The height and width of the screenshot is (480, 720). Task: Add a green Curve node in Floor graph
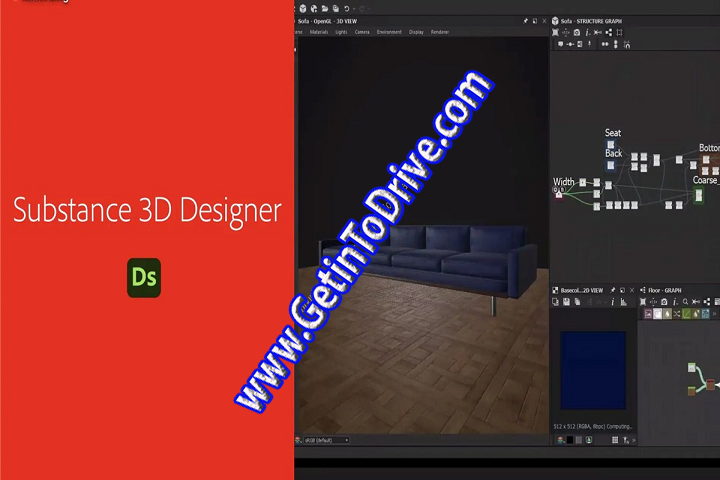click(686, 314)
